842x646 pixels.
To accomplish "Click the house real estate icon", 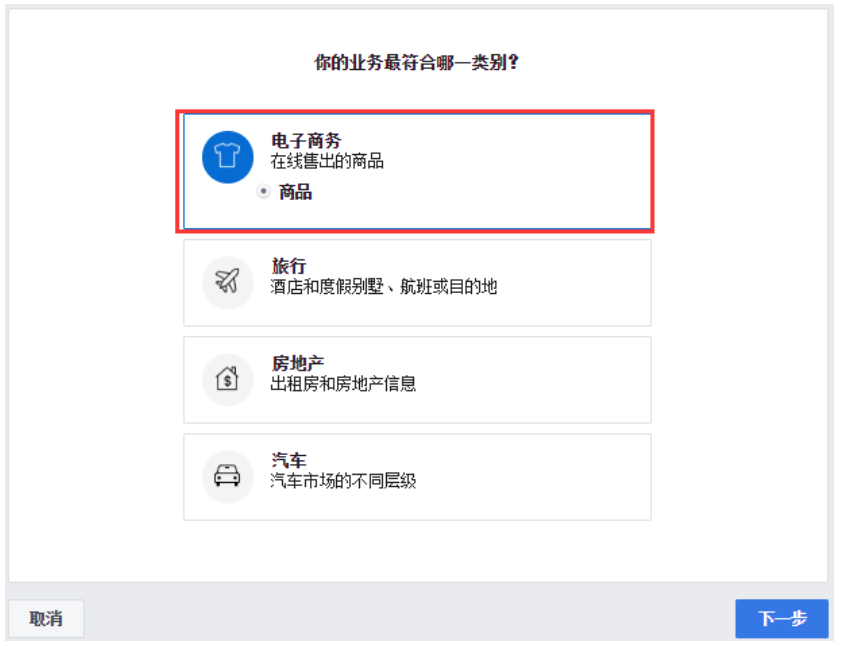I will tap(227, 380).
